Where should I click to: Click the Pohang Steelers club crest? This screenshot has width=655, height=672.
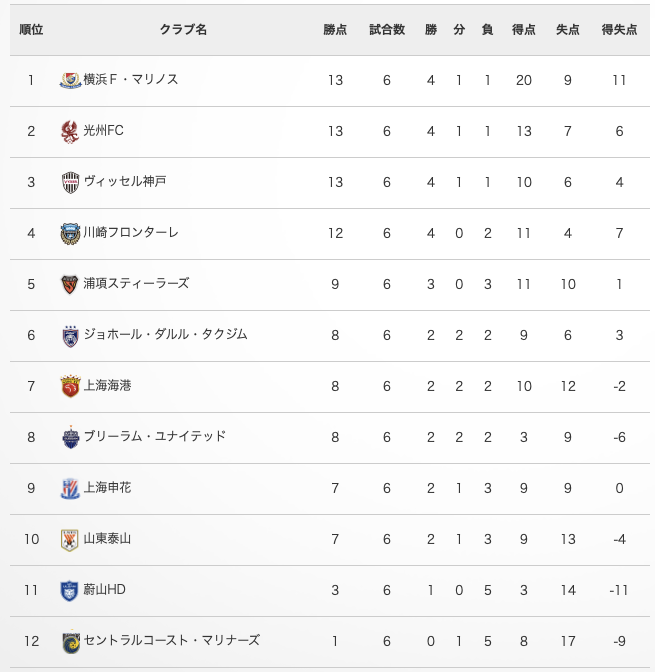(x=70, y=284)
